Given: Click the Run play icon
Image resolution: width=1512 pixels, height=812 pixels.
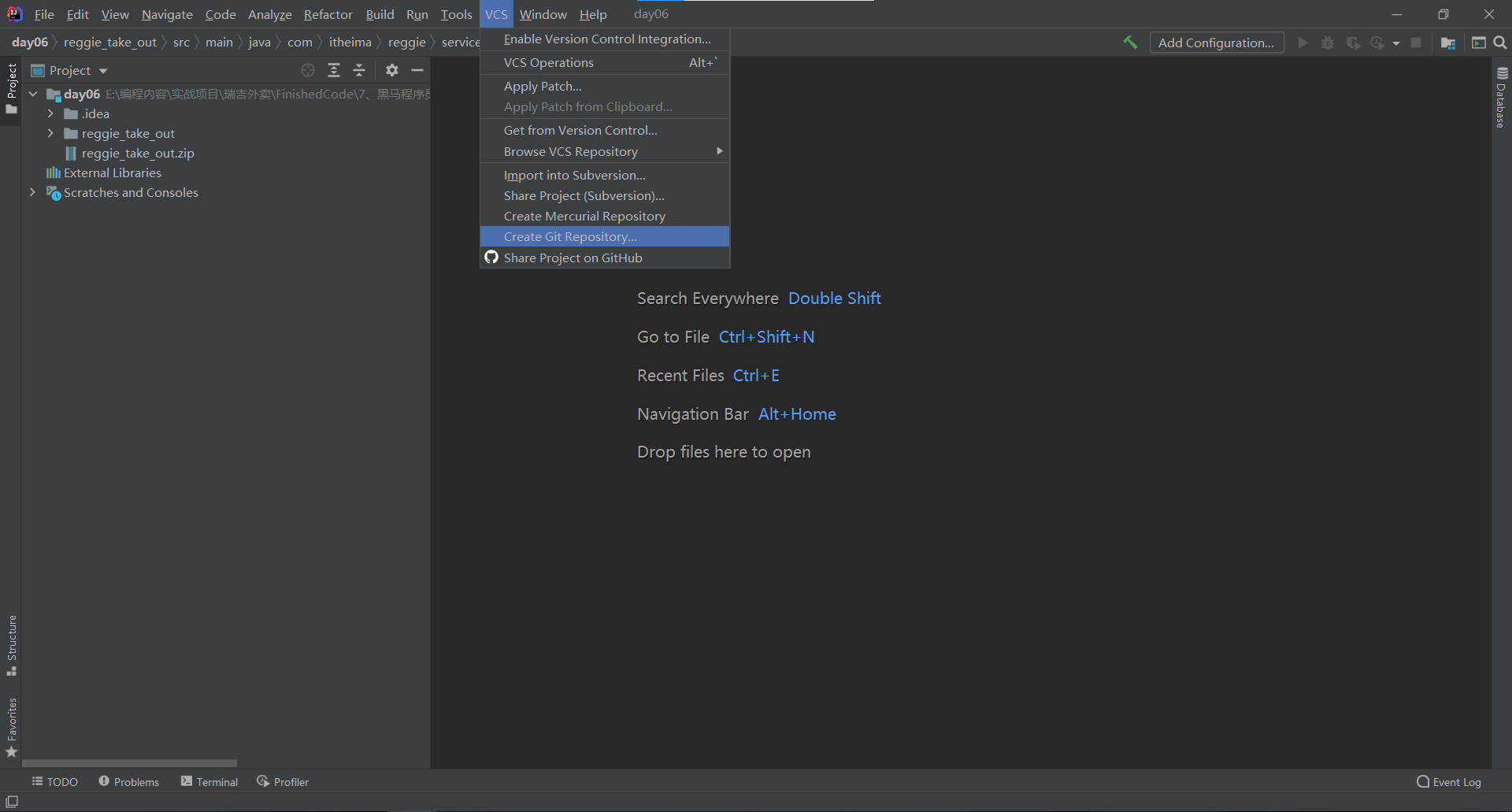Looking at the screenshot, I should [1303, 43].
